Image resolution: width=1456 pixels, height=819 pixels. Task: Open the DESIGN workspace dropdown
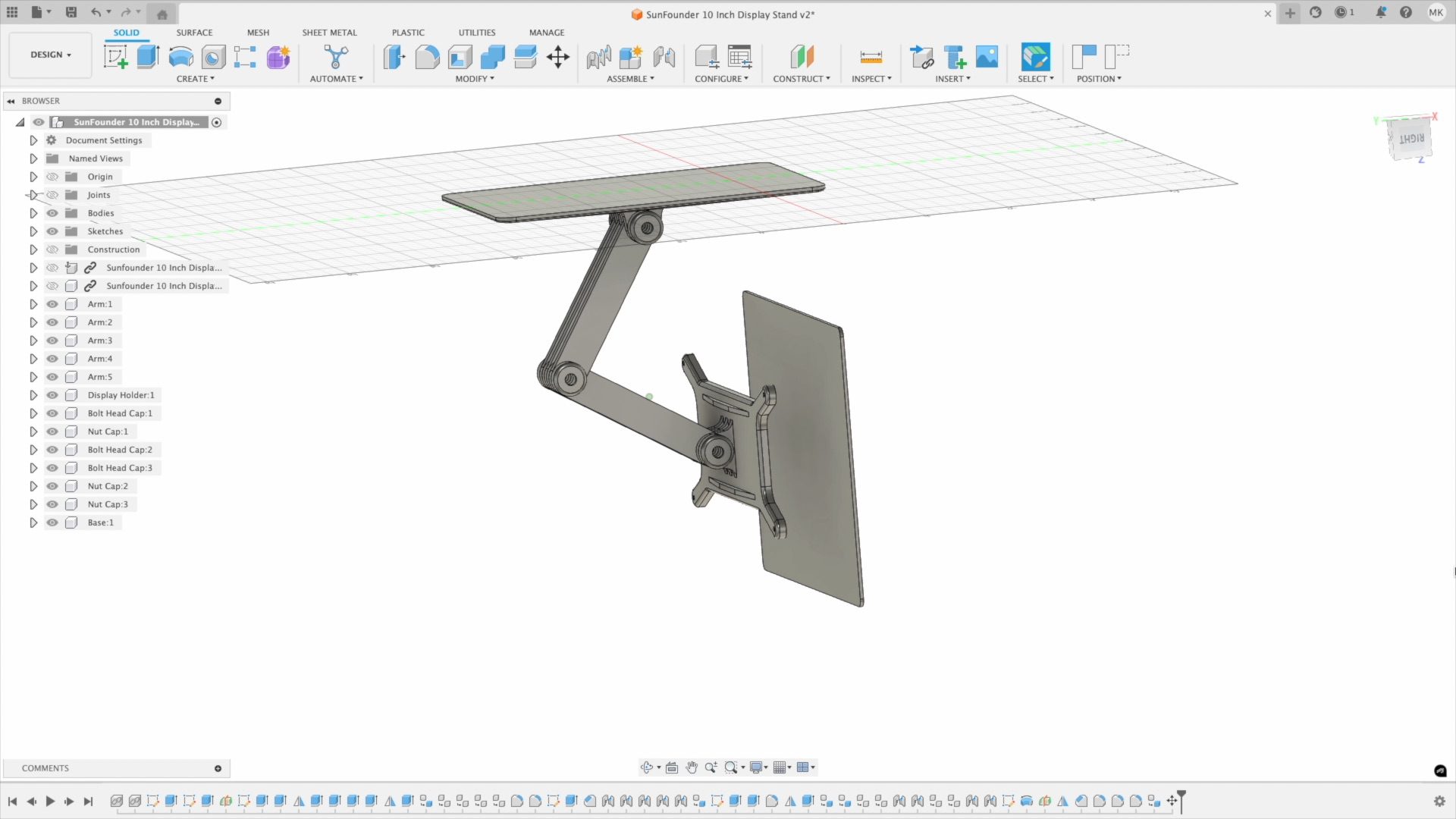click(51, 55)
